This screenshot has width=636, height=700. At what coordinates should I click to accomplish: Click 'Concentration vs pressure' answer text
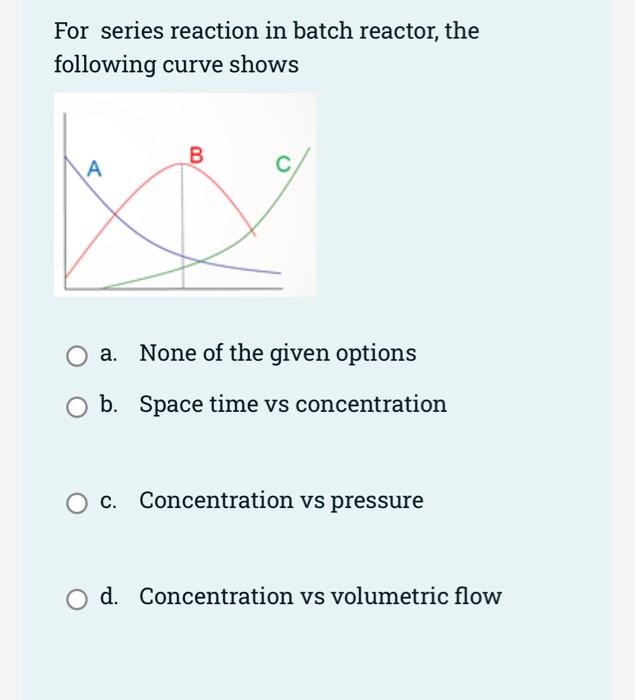(x=281, y=500)
